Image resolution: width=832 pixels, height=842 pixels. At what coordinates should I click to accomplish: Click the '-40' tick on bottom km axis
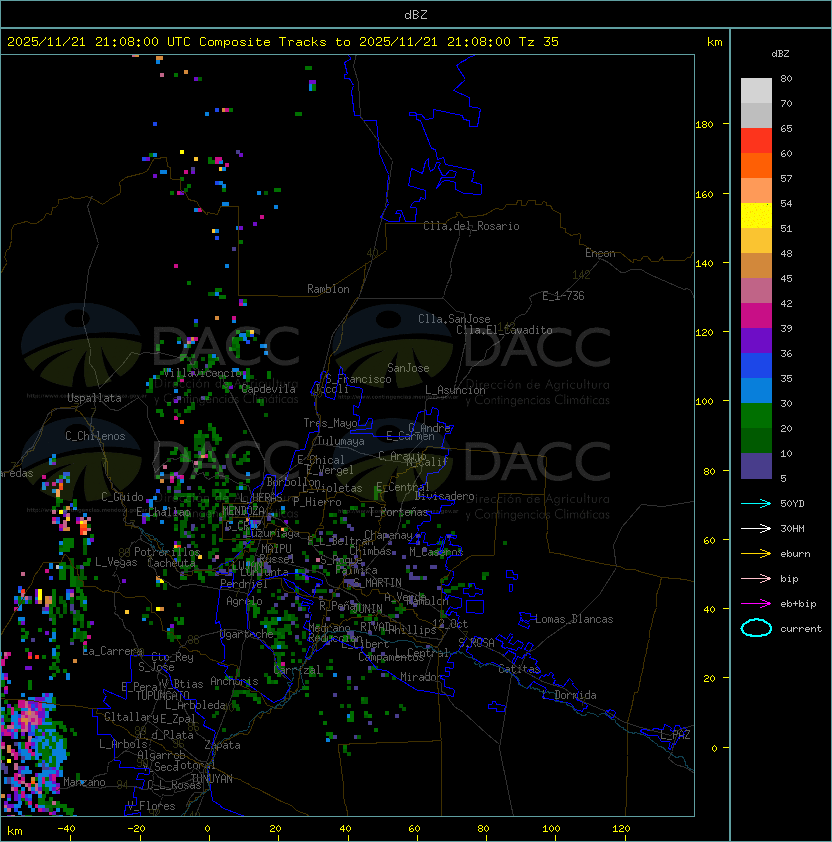click(x=66, y=829)
